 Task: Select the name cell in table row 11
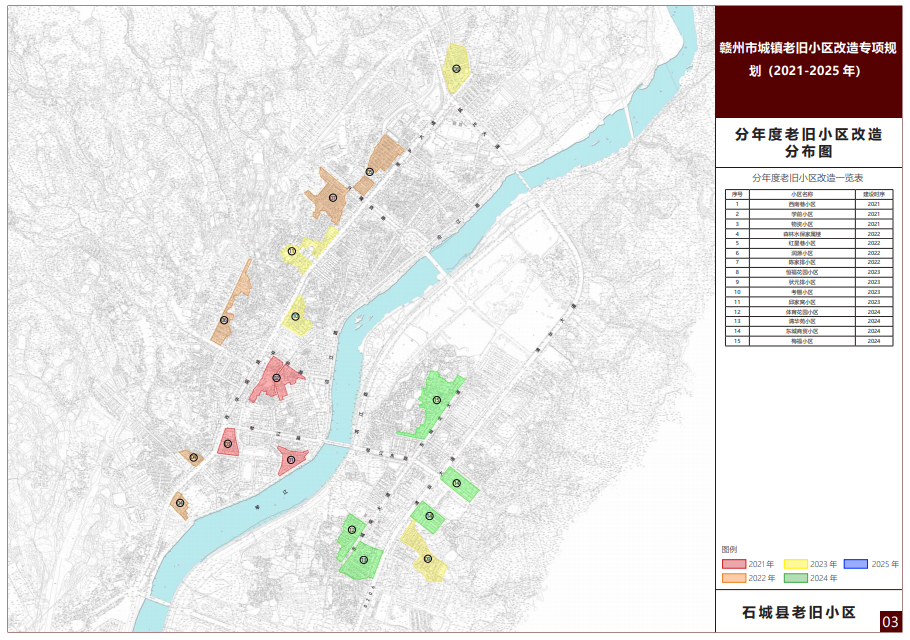802,302
